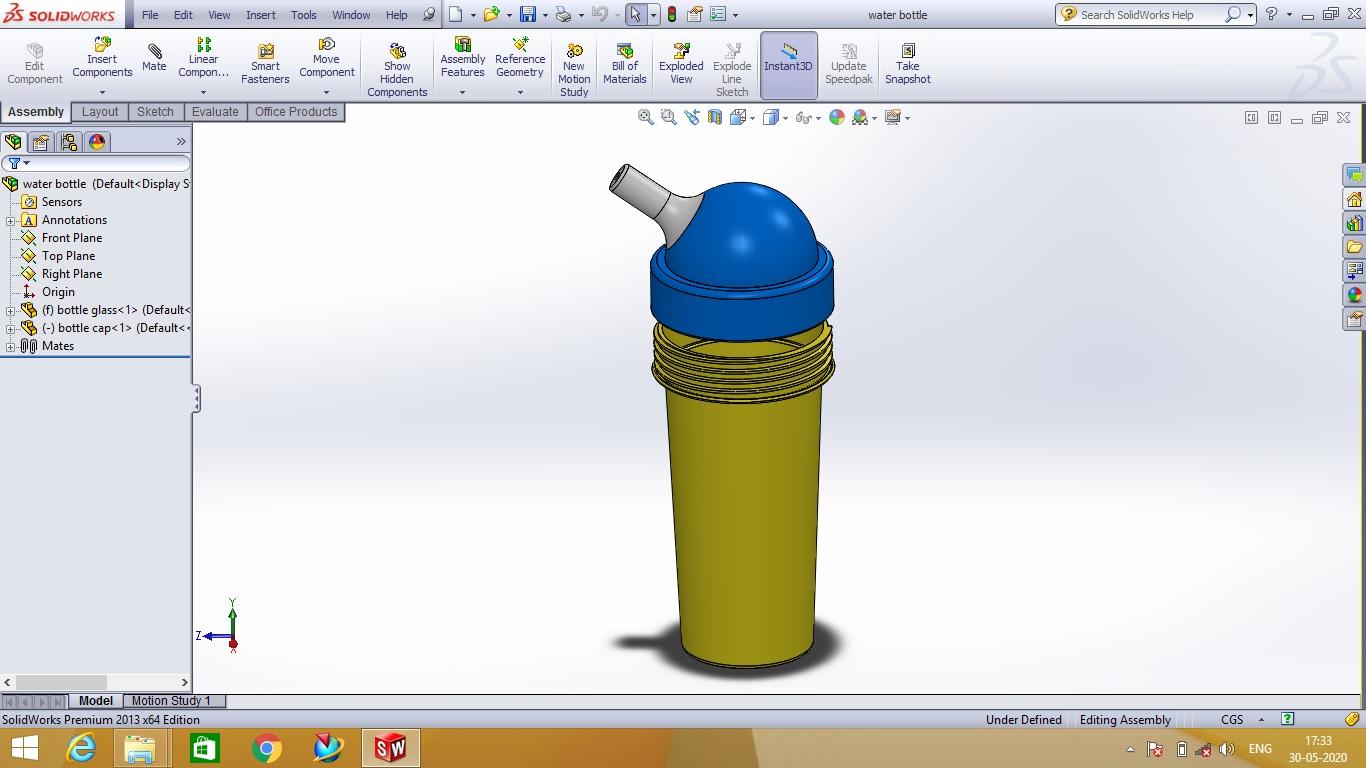Expand the Mates folder
The width and height of the screenshot is (1366, 768).
click(10, 345)
